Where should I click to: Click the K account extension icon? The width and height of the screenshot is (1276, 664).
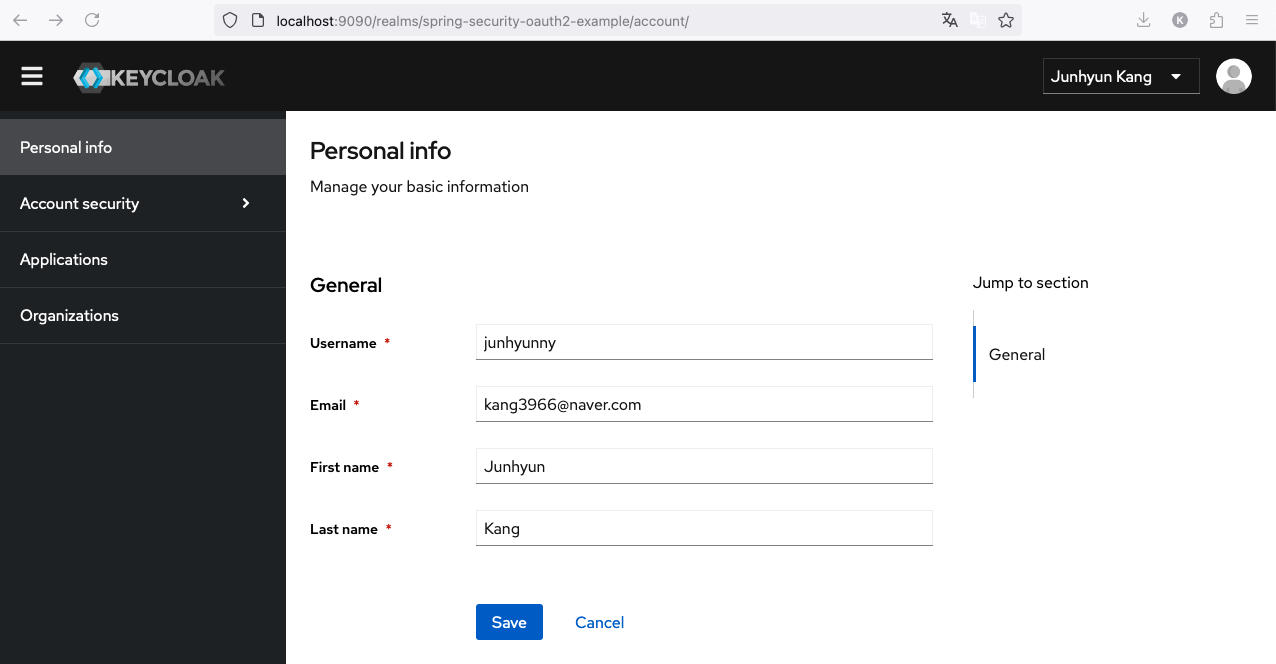1180,20
